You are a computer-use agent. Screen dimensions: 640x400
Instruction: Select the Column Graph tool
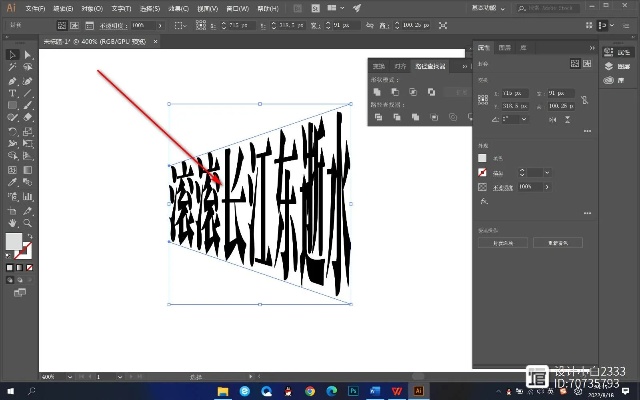coord(28,197)
